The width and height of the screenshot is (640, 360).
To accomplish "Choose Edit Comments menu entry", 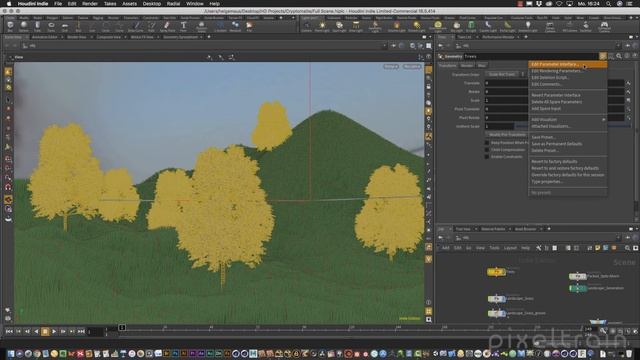I will [x=567, y=84].
